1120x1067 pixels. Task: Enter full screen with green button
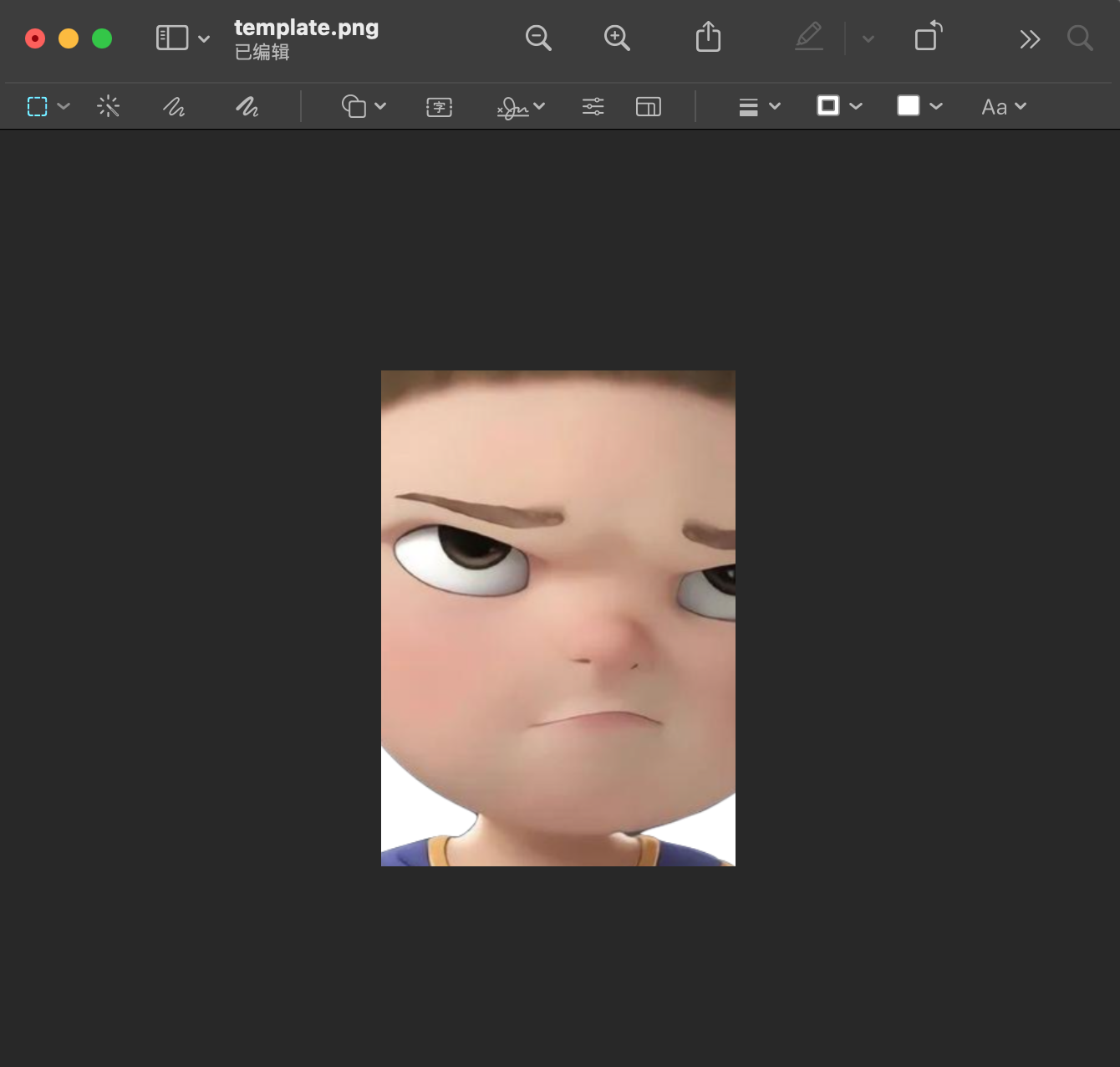coord(102,38)
